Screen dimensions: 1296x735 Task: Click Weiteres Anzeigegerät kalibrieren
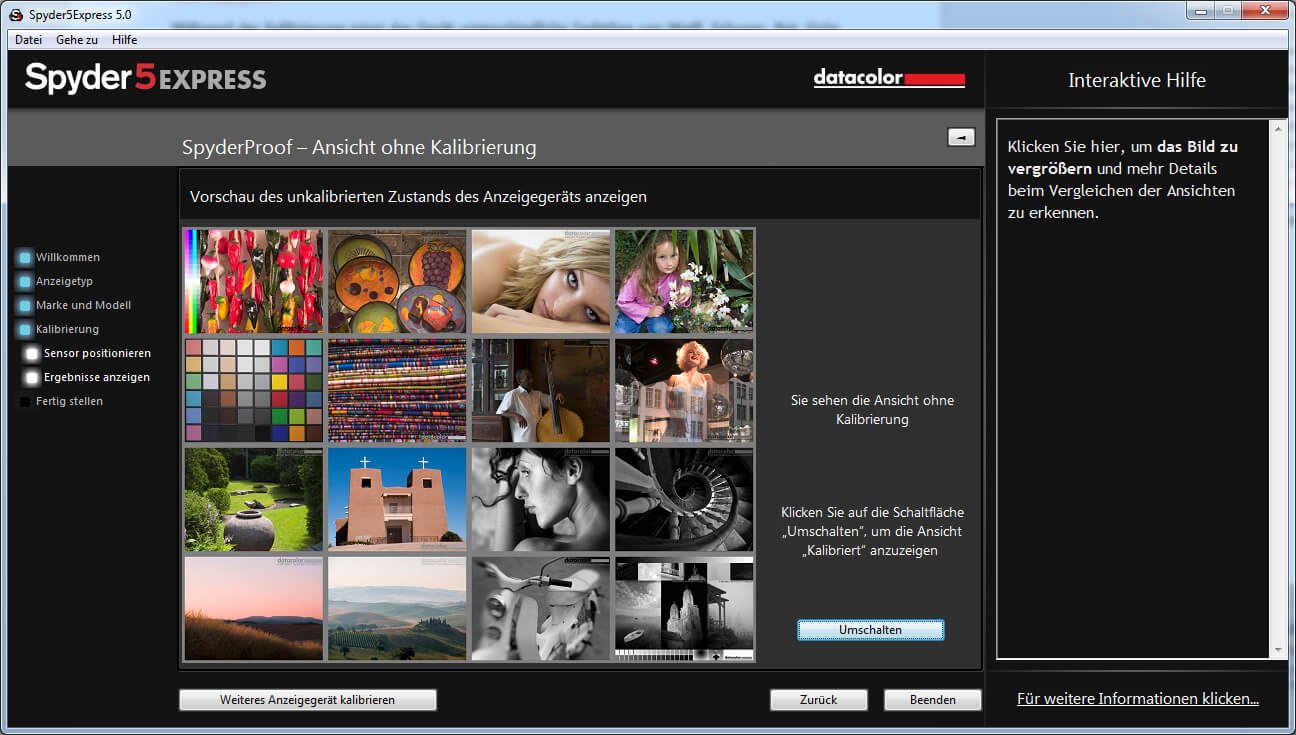point(308,700)
